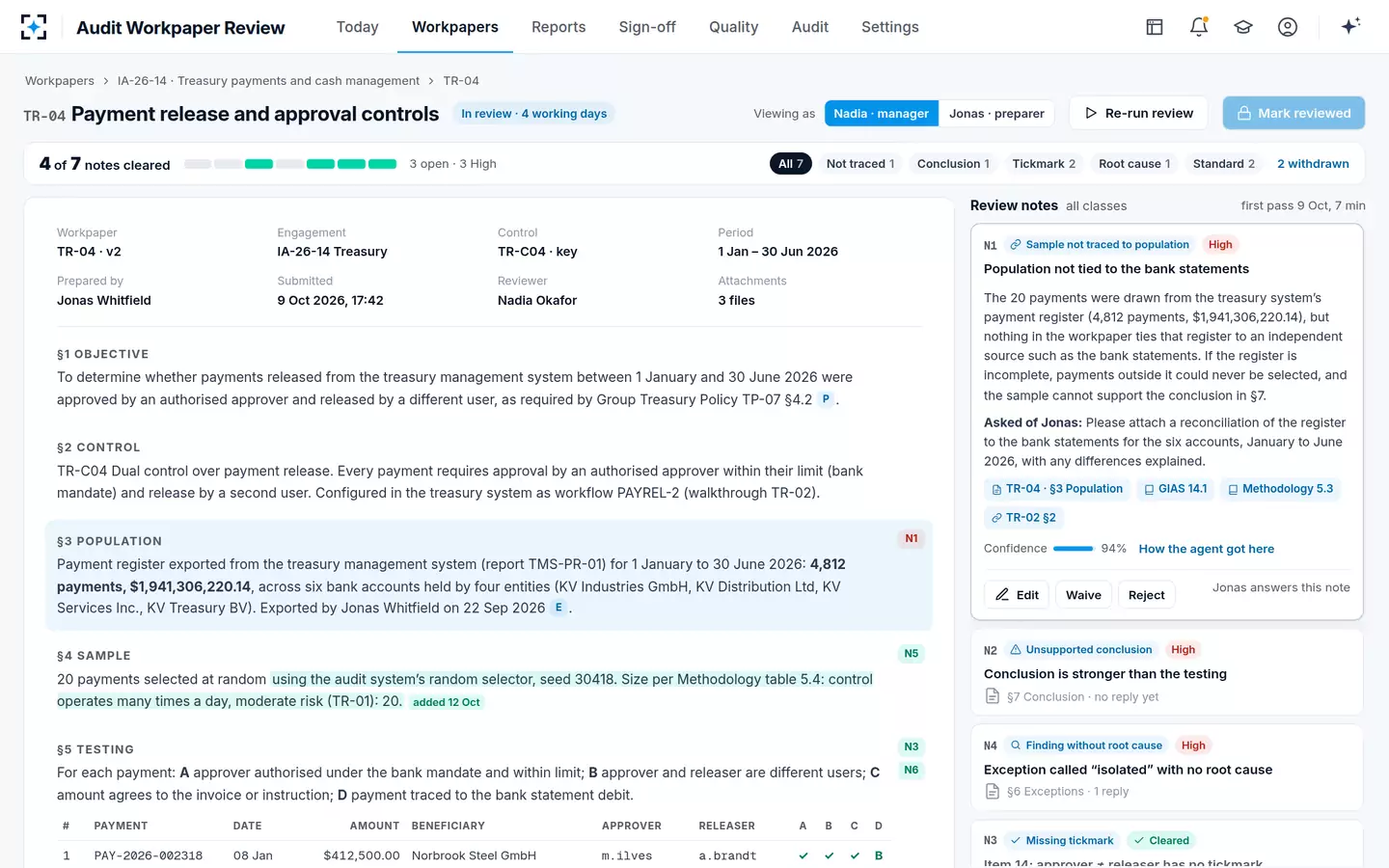Filter notes by Not traced 1
Viewport: 1389px width, 868px height.
click(860, 164)
